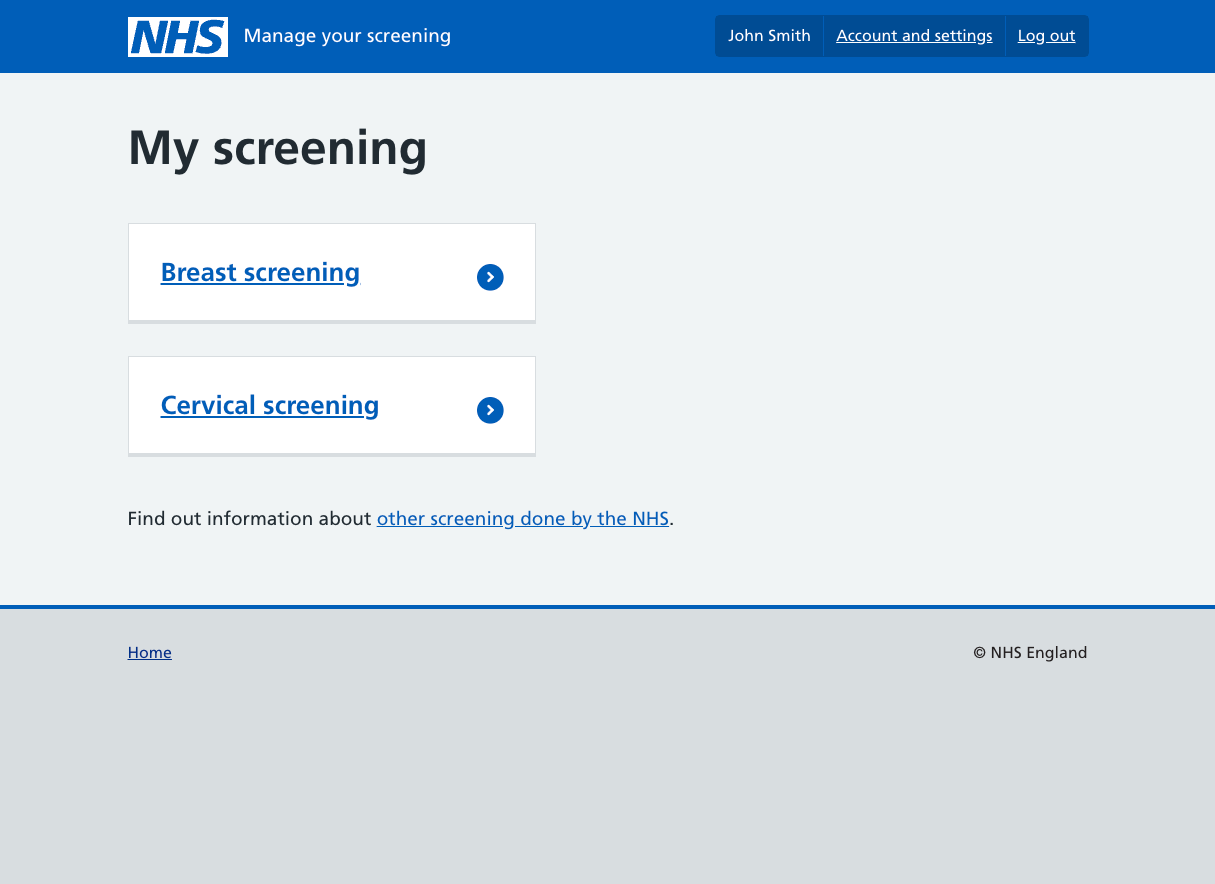
Task: Open Account and settings
Action: click(914, 36)
